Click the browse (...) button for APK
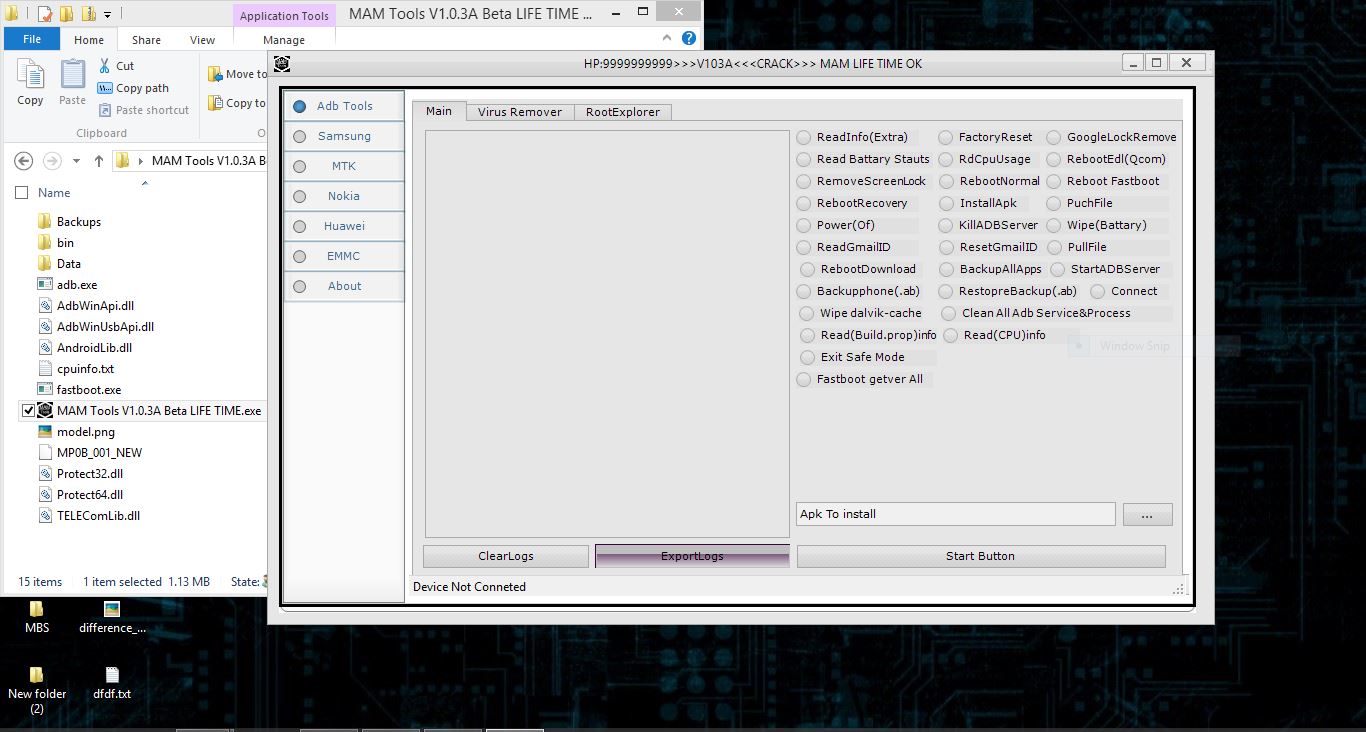1366x732 pixels. click(x=1147, y=514)
